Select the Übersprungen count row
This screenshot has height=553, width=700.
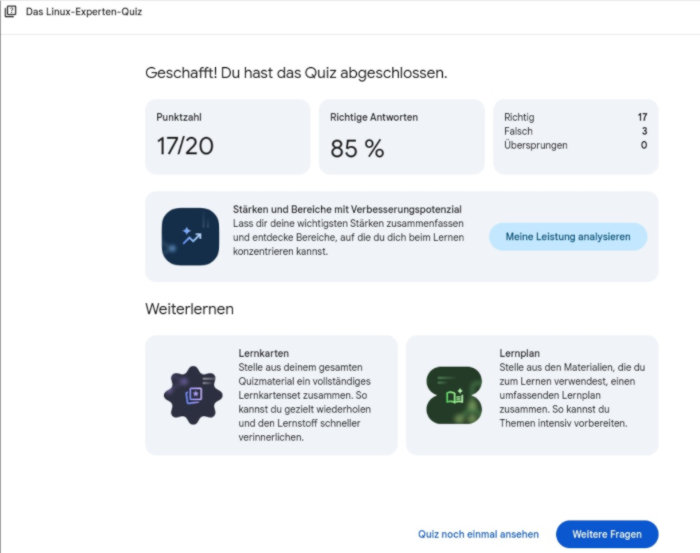click(x=575, y=145)
